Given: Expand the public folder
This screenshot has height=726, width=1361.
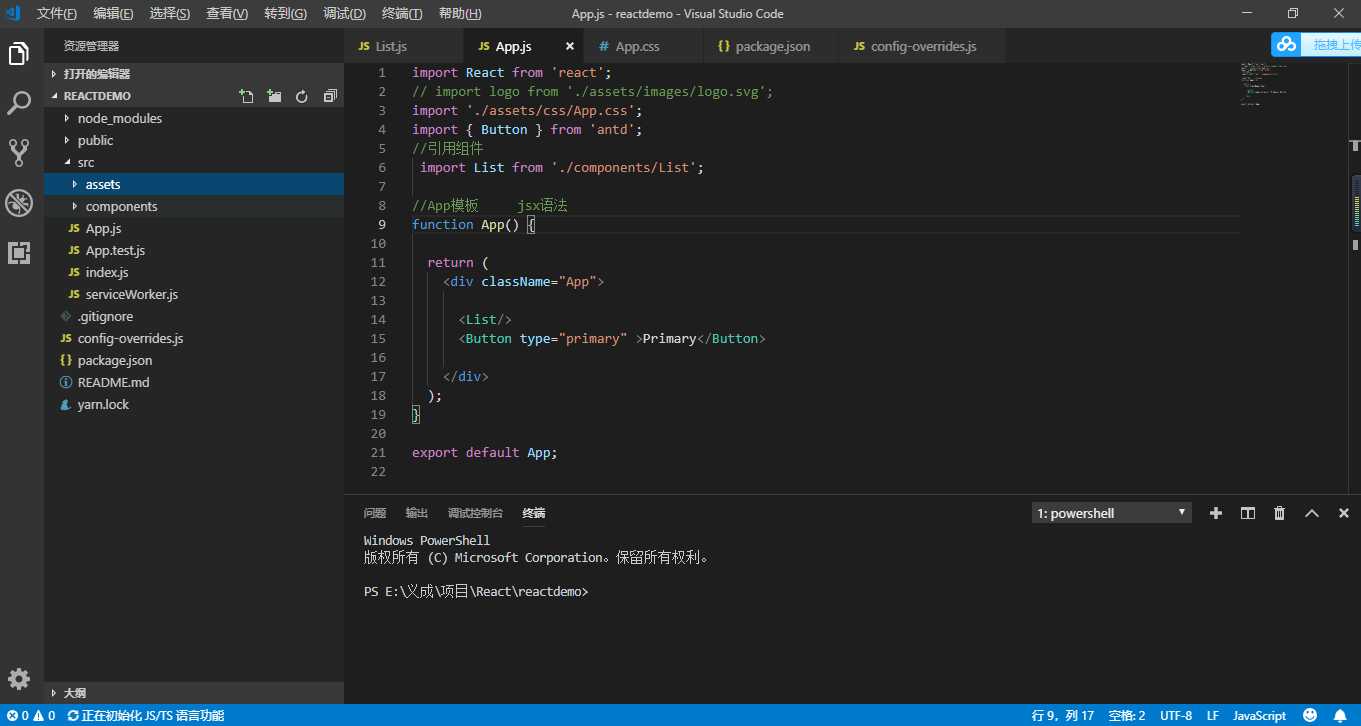Looking at the screenshot, I should coord(194,140).
